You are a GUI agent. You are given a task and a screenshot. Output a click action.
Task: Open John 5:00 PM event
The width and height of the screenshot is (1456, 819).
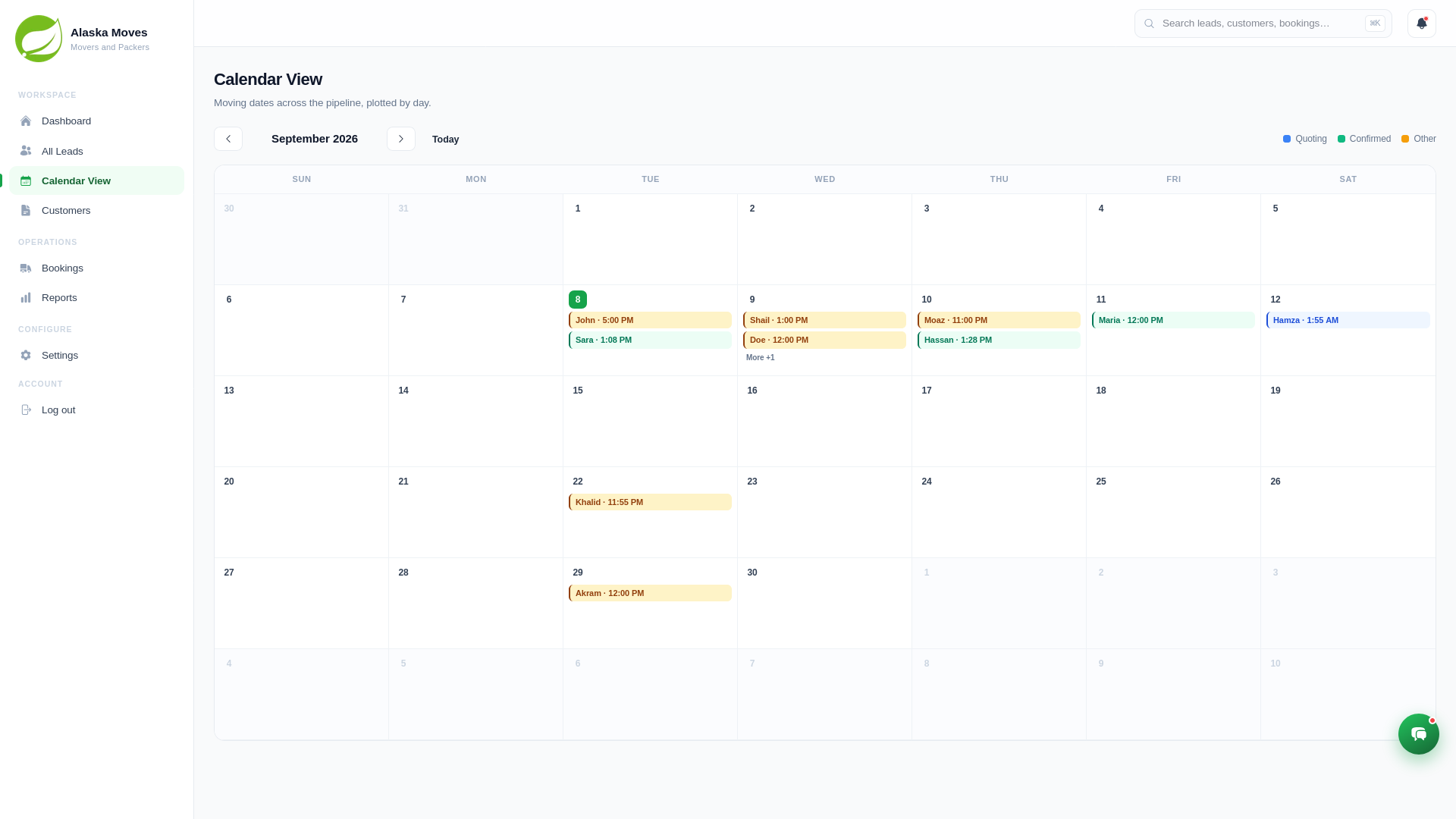(650, 320)
